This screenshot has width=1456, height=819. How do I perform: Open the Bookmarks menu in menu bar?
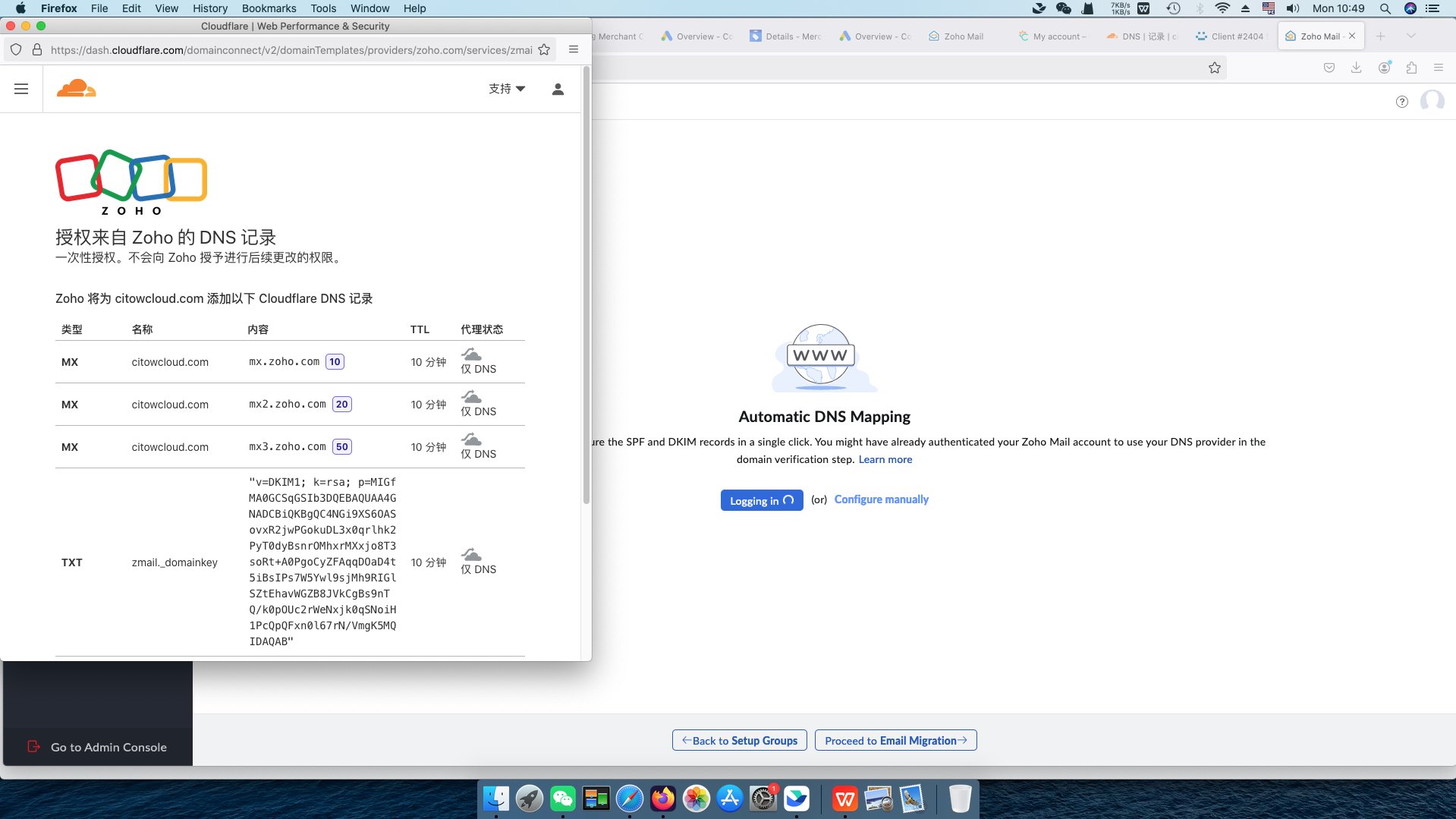269,8
